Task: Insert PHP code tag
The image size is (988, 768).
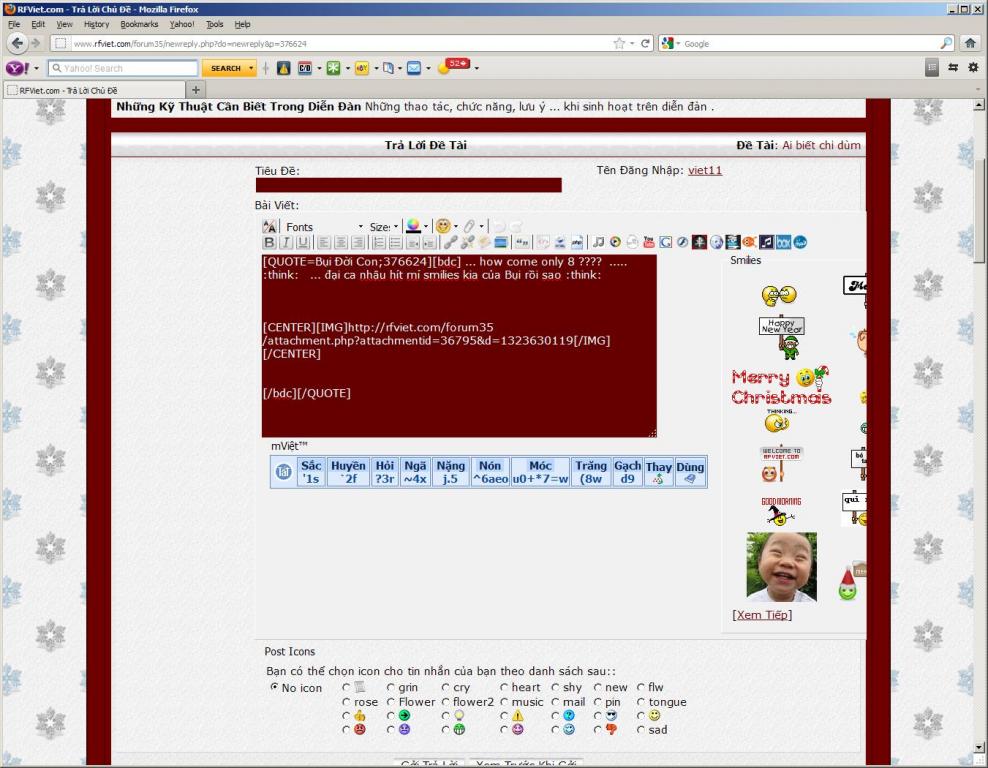Action: [x=577, y=242]
